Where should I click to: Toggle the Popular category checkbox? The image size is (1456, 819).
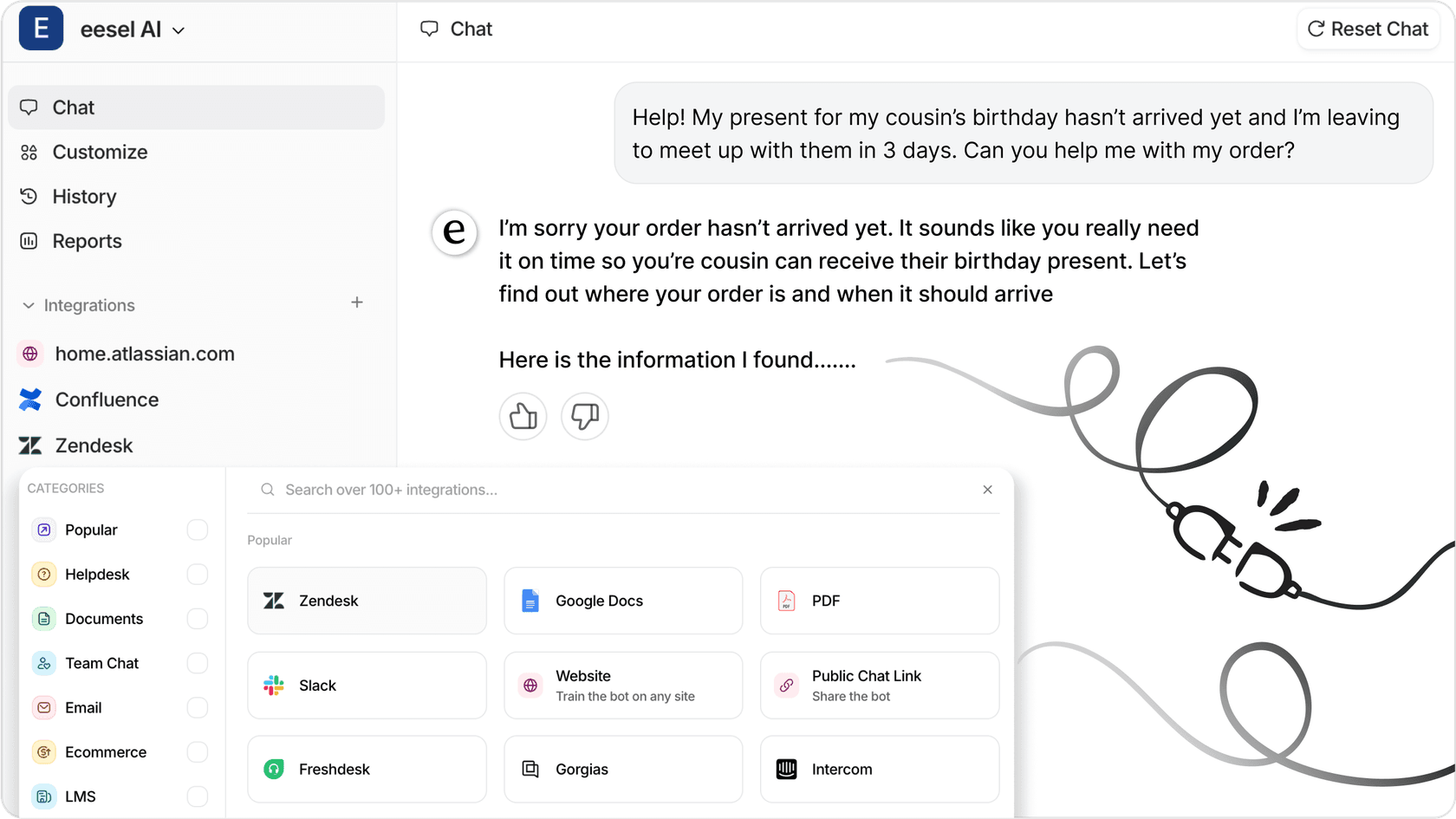[x=198, y=530]
